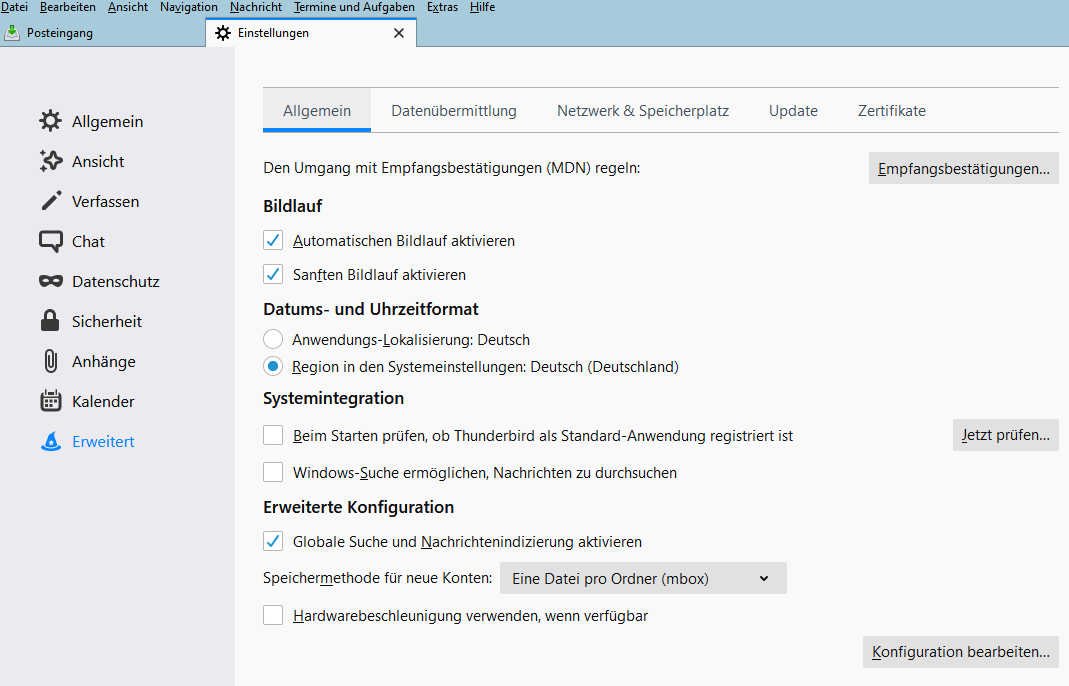
Task: Click the Konfiguration bearbeiten button
Action: [x=960, y=652]
